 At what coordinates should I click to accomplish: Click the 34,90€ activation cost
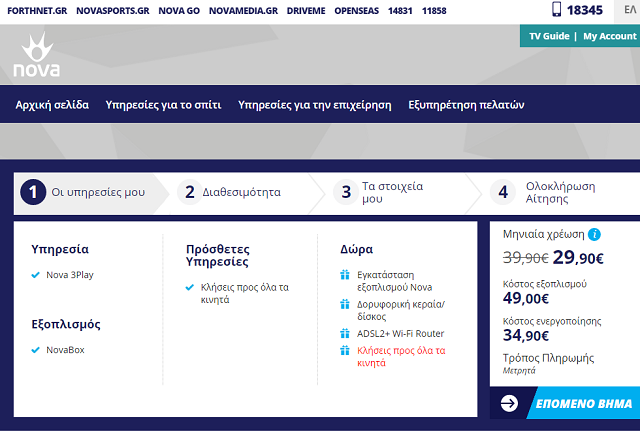(526, 335)
